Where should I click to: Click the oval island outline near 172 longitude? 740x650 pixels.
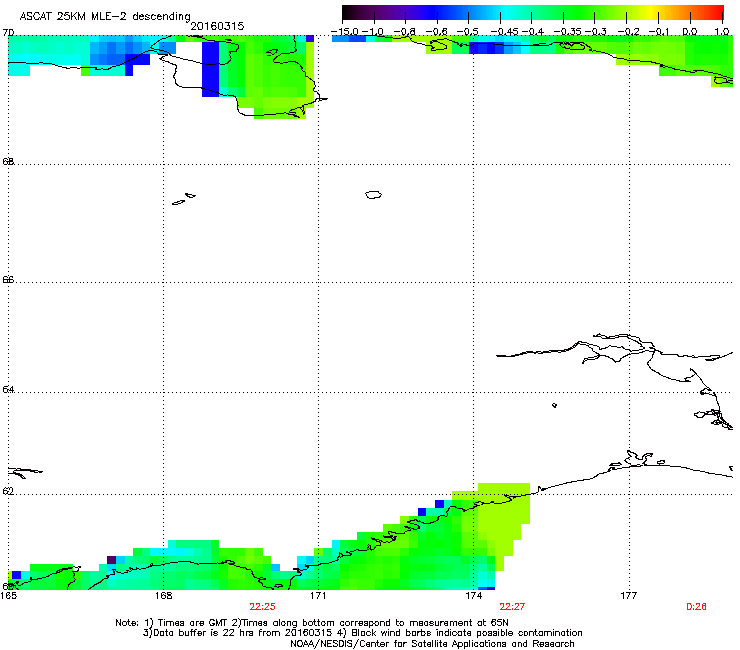click(373, 194)
